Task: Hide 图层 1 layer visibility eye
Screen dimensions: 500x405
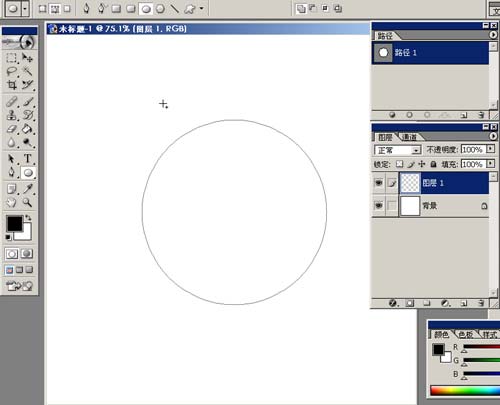Action: [x=379, y=183]
